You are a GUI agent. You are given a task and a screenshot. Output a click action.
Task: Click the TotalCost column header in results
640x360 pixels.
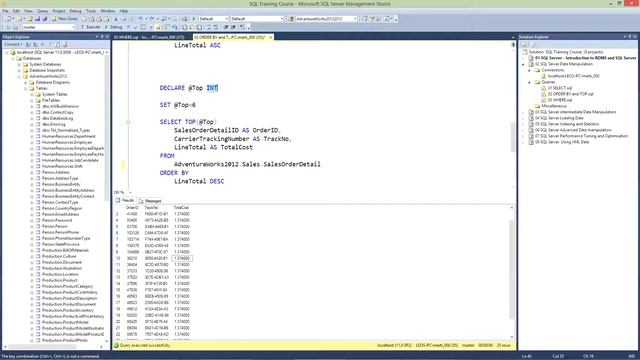click(181, 208)
